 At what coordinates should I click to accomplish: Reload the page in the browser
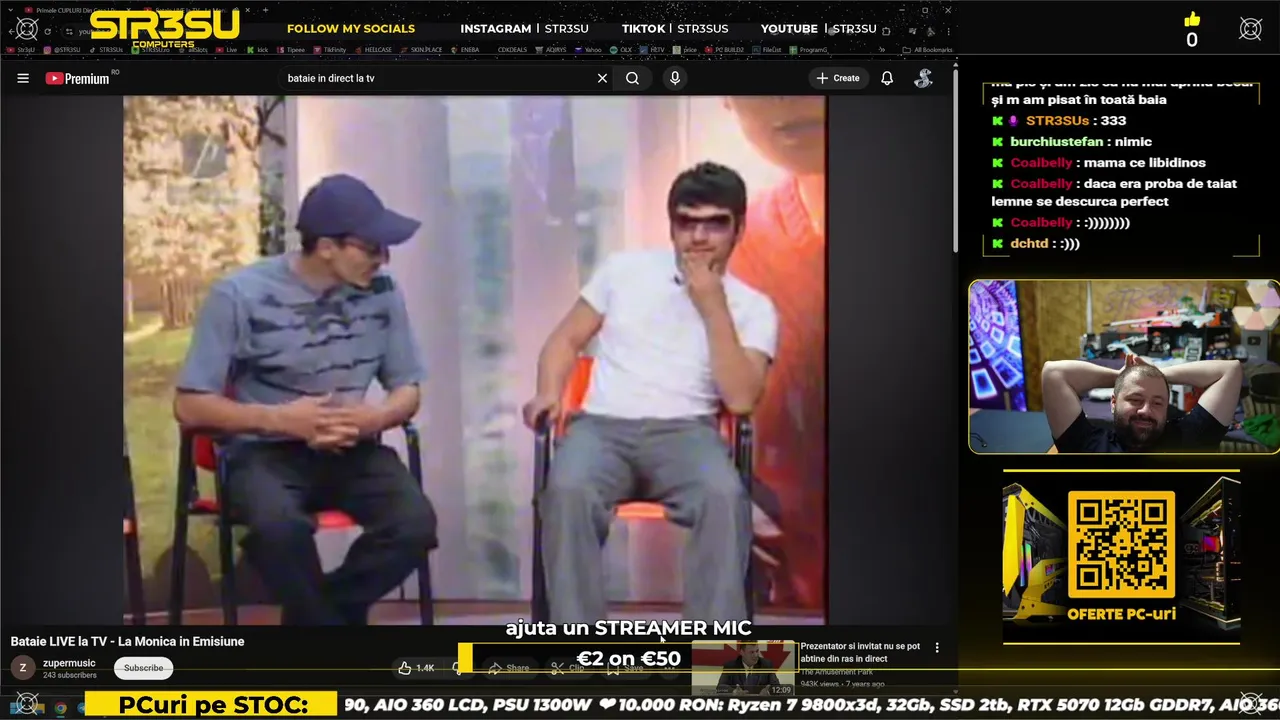tap(47, 31)
